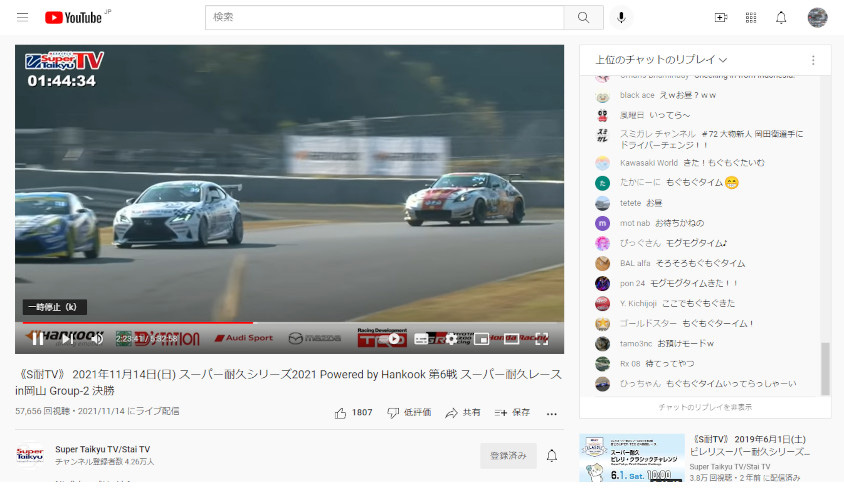Skip to the next video
The image size is (844, 492).
67,338
